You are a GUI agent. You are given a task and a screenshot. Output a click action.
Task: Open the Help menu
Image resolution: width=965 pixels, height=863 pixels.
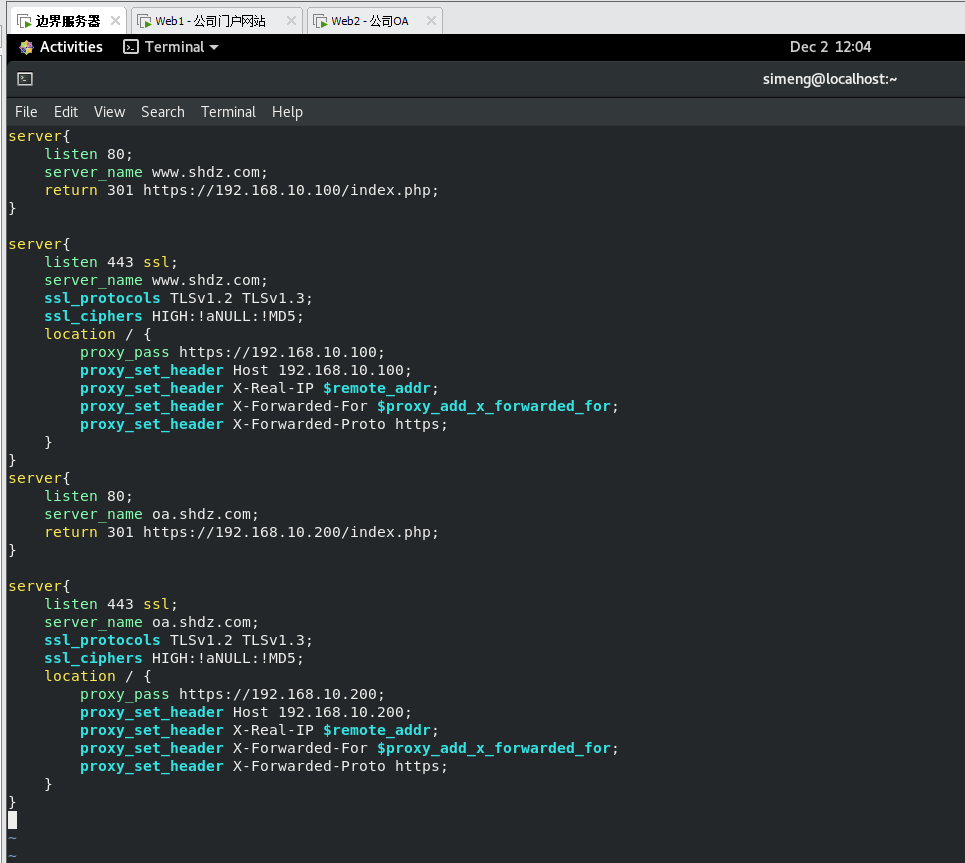(x=287, y=112)
